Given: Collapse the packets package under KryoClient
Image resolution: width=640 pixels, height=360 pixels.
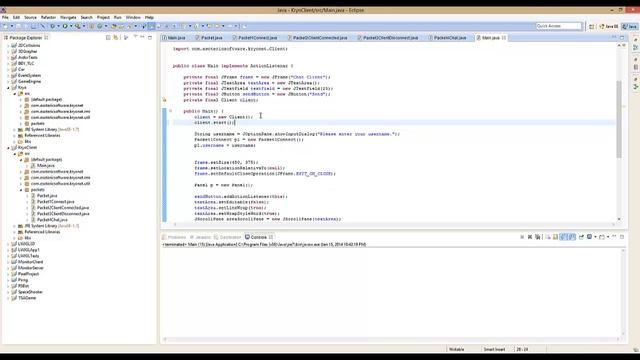Looking at the screenshot, I should (21, 190).
